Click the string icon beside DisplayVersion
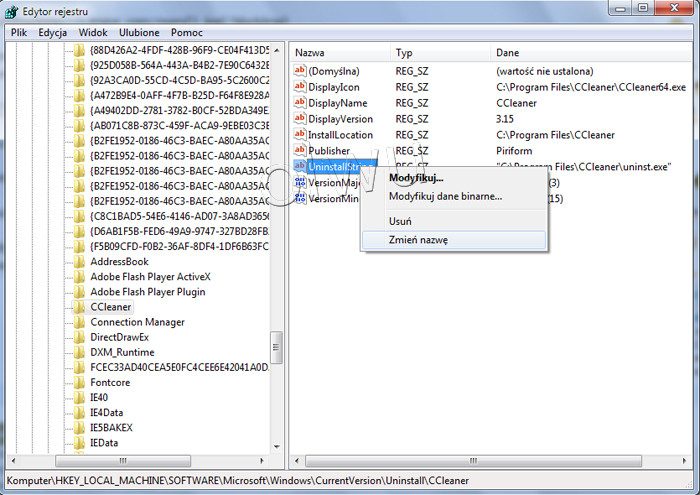 (300, 119)
